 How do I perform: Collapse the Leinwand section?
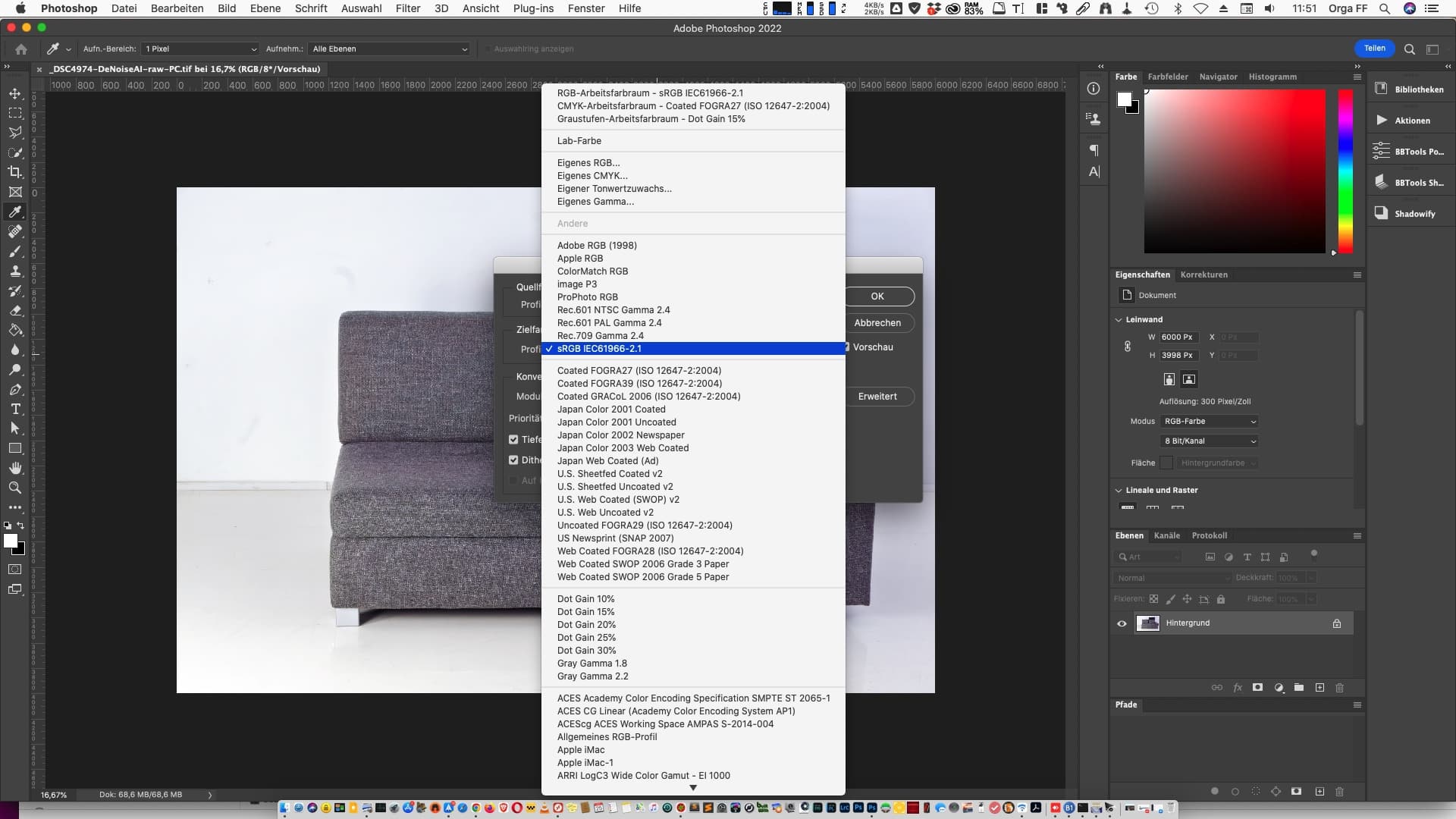tap(1119, 319)
